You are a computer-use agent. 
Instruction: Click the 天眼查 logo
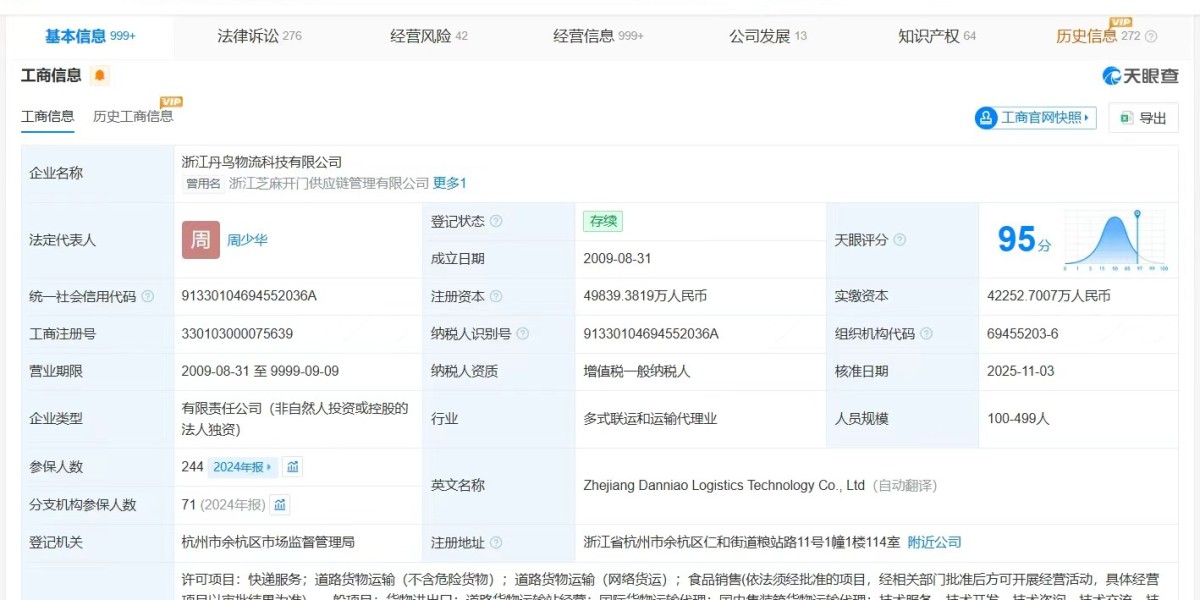[x=1140, y=76]
